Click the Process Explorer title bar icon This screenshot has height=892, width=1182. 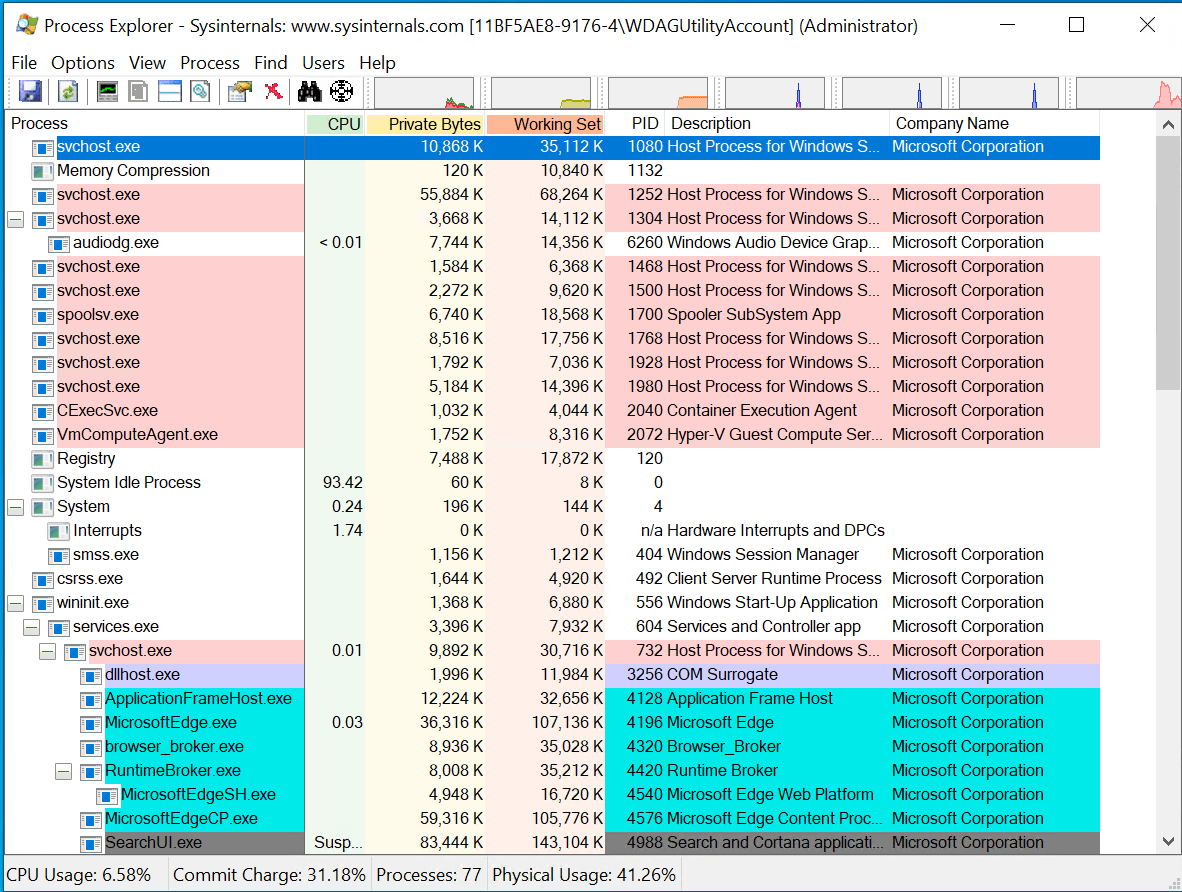tap(26, 25)
